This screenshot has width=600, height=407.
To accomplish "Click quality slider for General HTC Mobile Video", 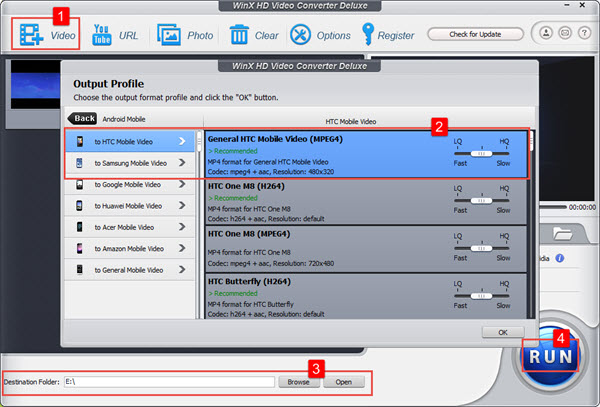I will click(481, 153).
